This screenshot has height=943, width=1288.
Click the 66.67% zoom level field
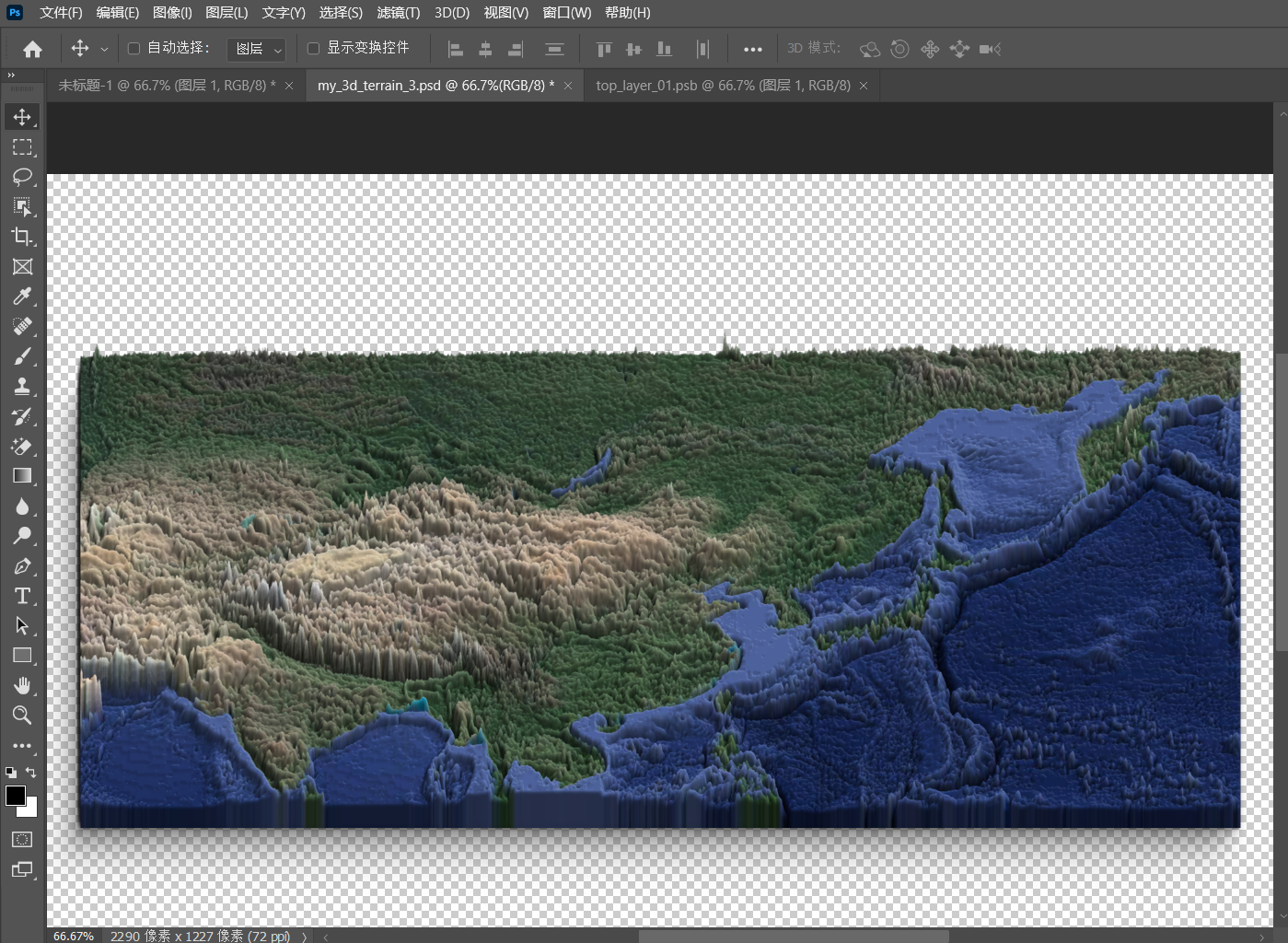coord(74,936)
